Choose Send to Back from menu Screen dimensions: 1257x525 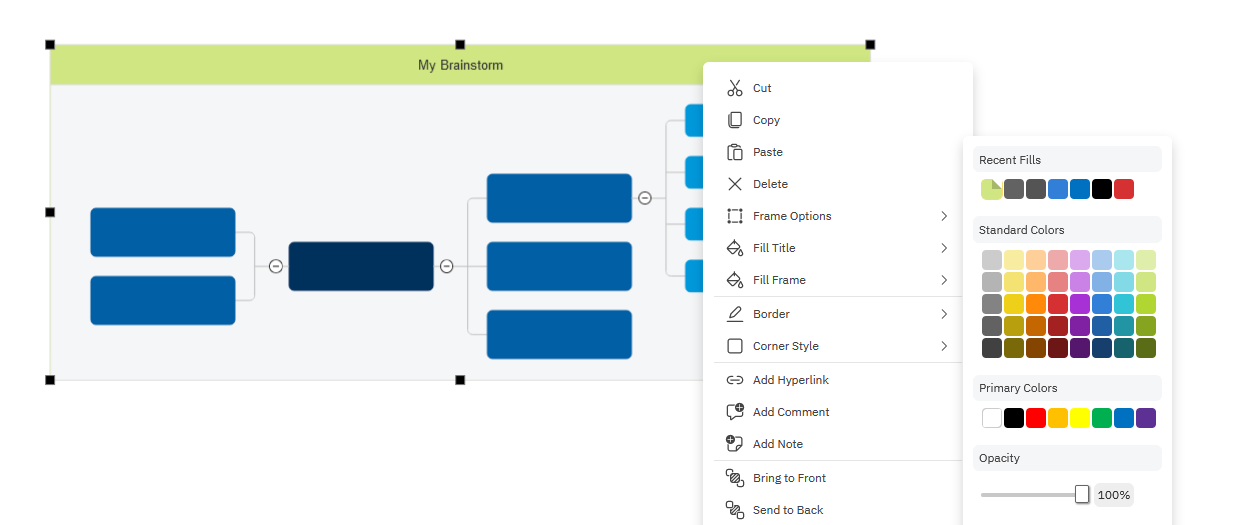point(788,510)
